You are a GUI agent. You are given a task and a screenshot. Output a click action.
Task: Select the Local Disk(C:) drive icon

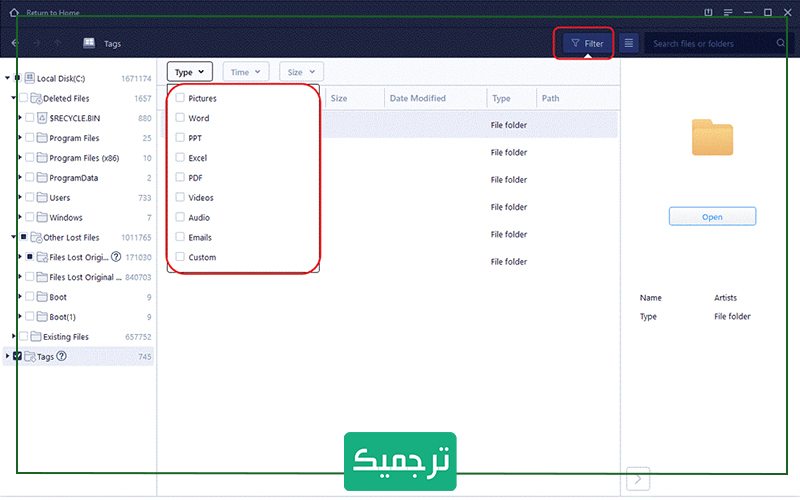click(x=30, y=78)
